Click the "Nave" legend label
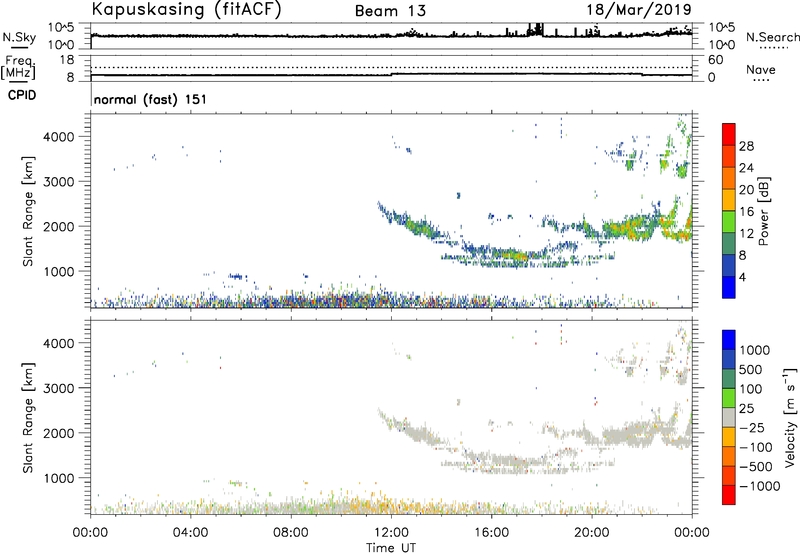The width and height of the screenshot is (800, 554). tap(761, 70)
